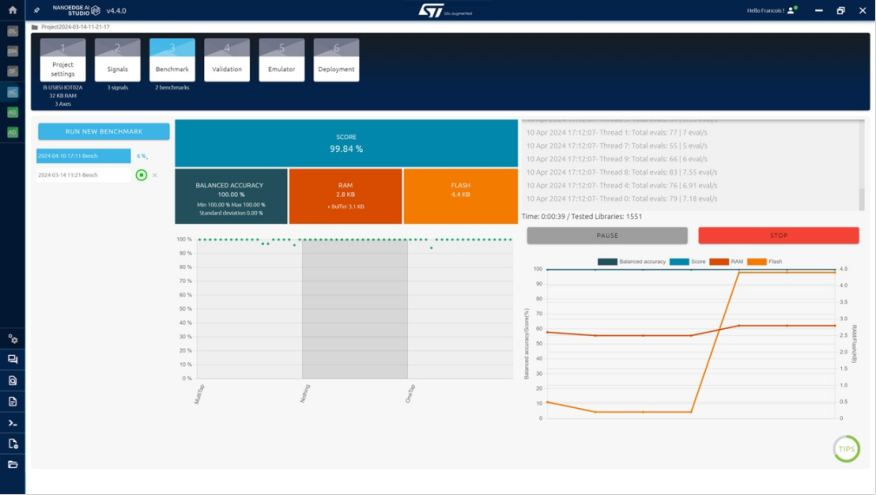Open the command-line console sidebar icon

click(12, 423)
